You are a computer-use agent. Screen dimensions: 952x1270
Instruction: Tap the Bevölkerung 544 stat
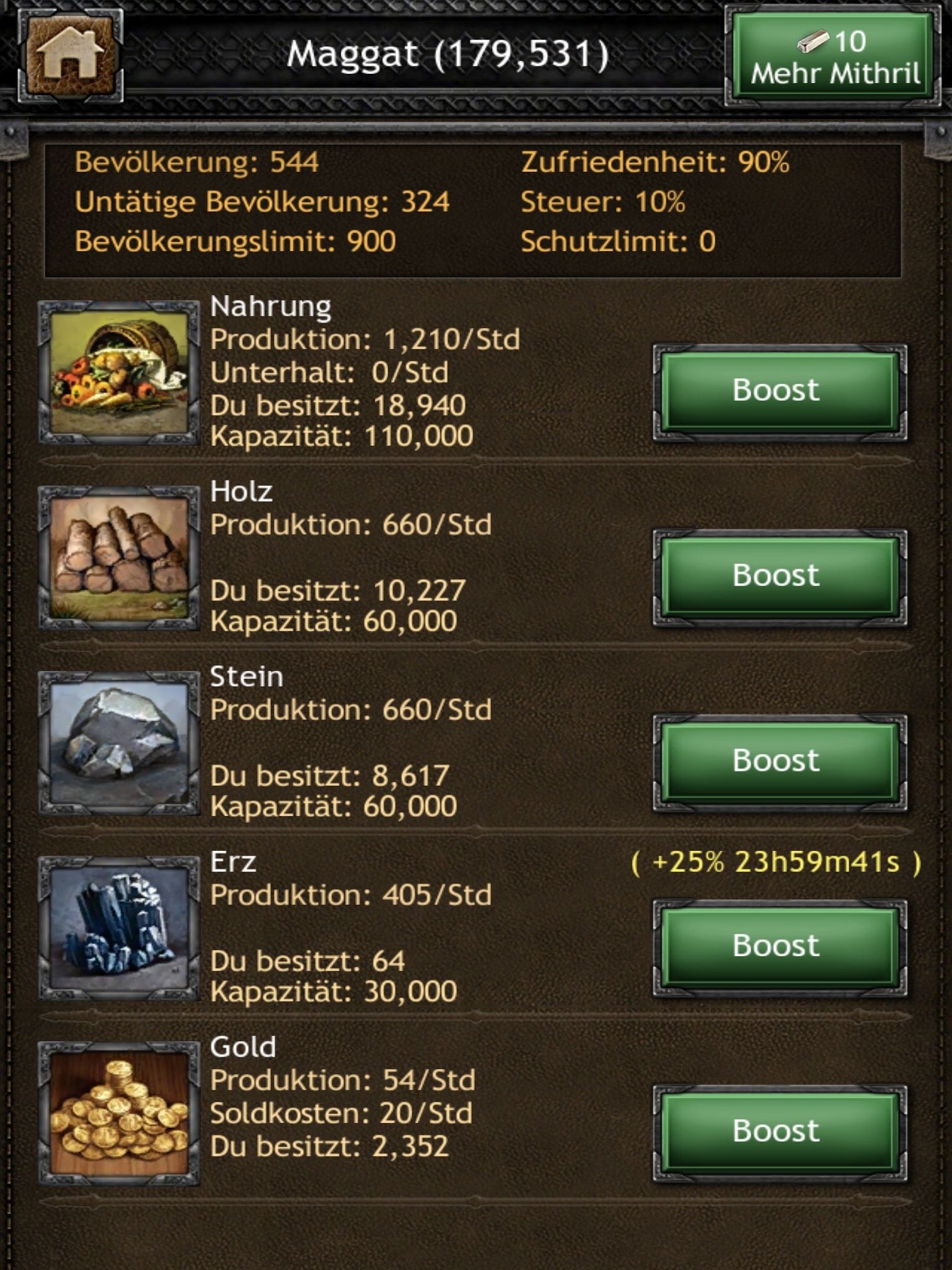click(196, 162)
